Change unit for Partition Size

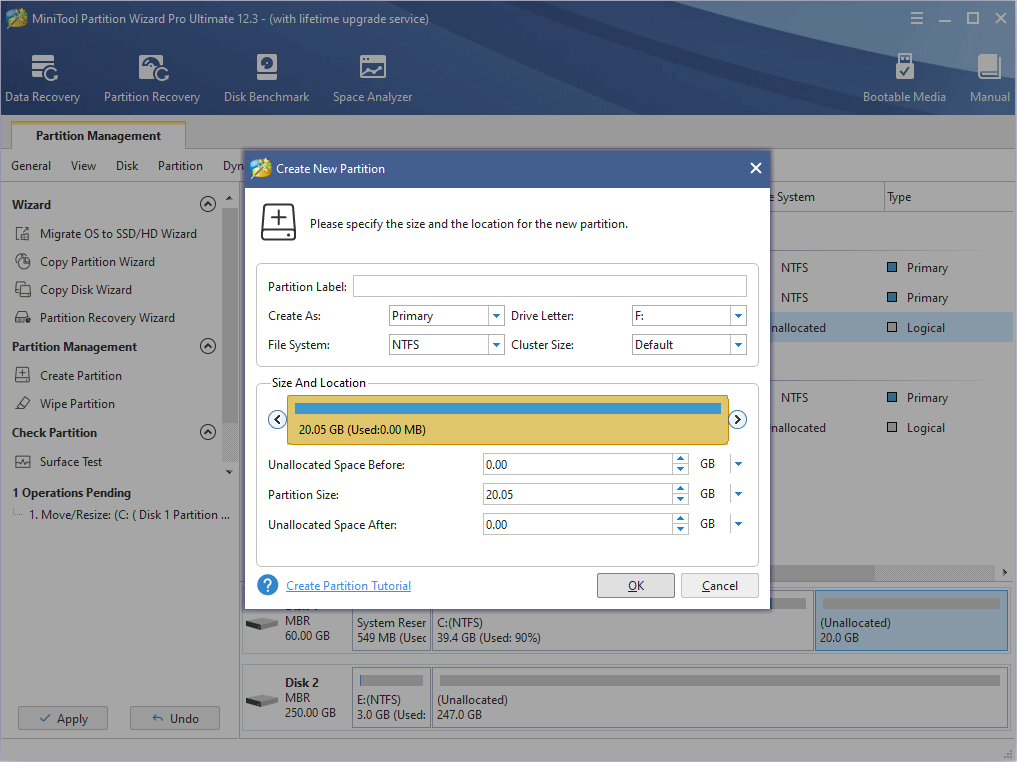tap(738, 494)
